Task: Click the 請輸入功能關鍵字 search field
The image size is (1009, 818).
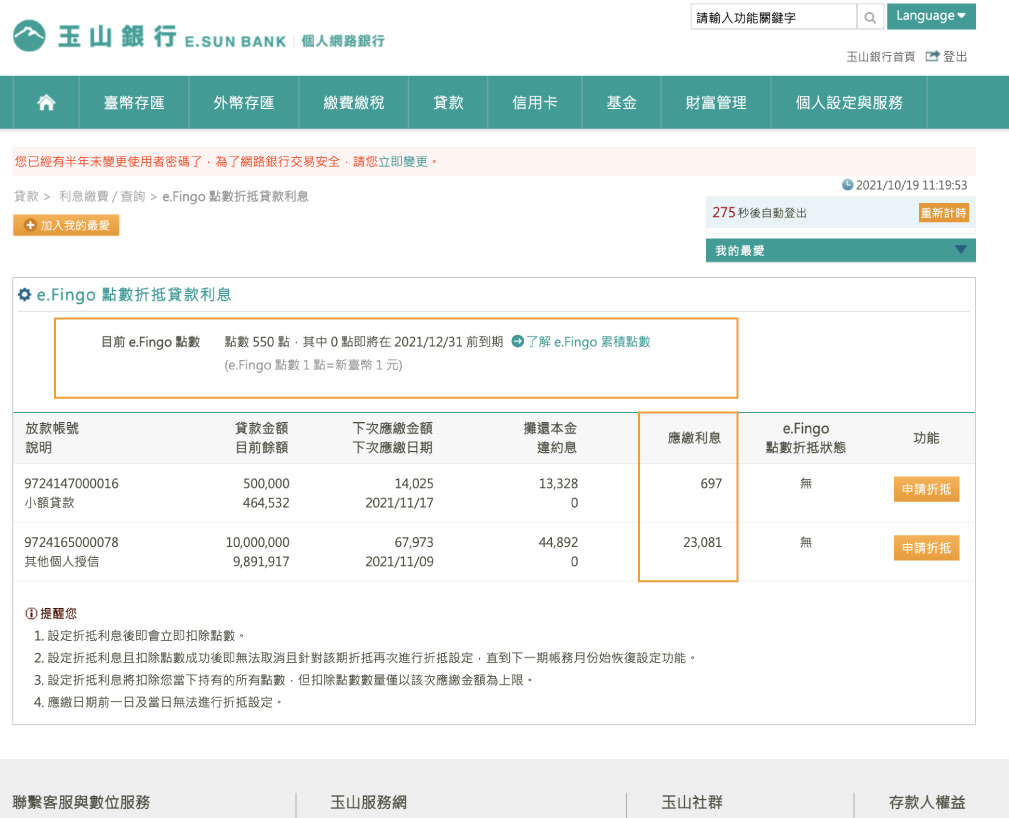Action: 773,17
